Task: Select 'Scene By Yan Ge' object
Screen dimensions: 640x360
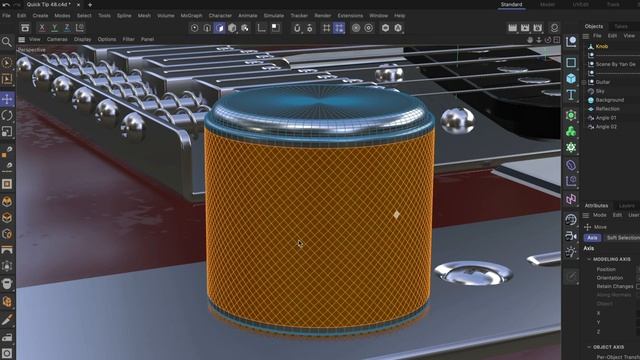Action: pyautogui.click(x=616, y=64)
